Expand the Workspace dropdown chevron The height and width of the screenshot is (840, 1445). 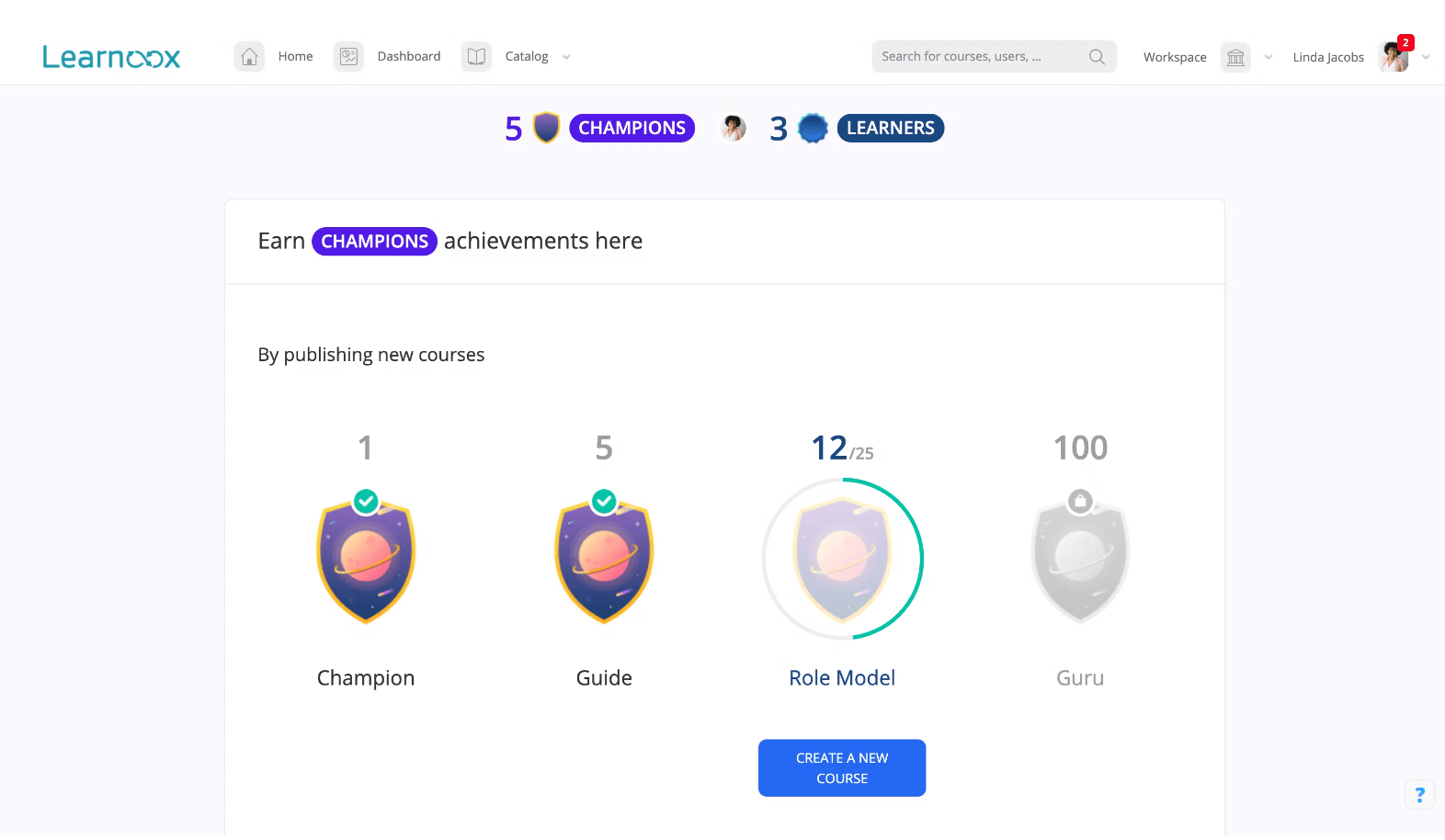pyautogui.click(x=1269, y=57)
